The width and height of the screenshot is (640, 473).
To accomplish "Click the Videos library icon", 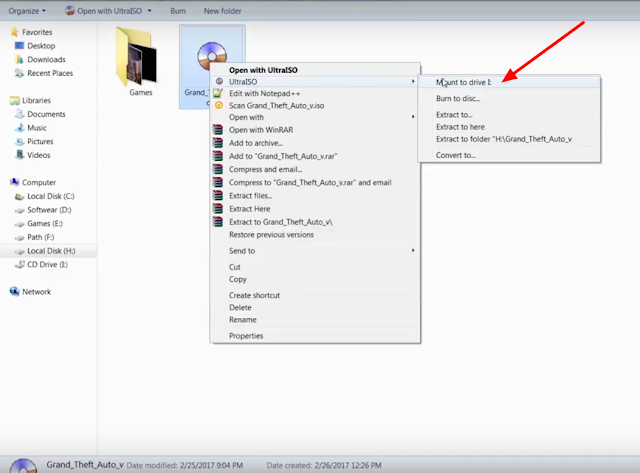I will coord(19,155).
